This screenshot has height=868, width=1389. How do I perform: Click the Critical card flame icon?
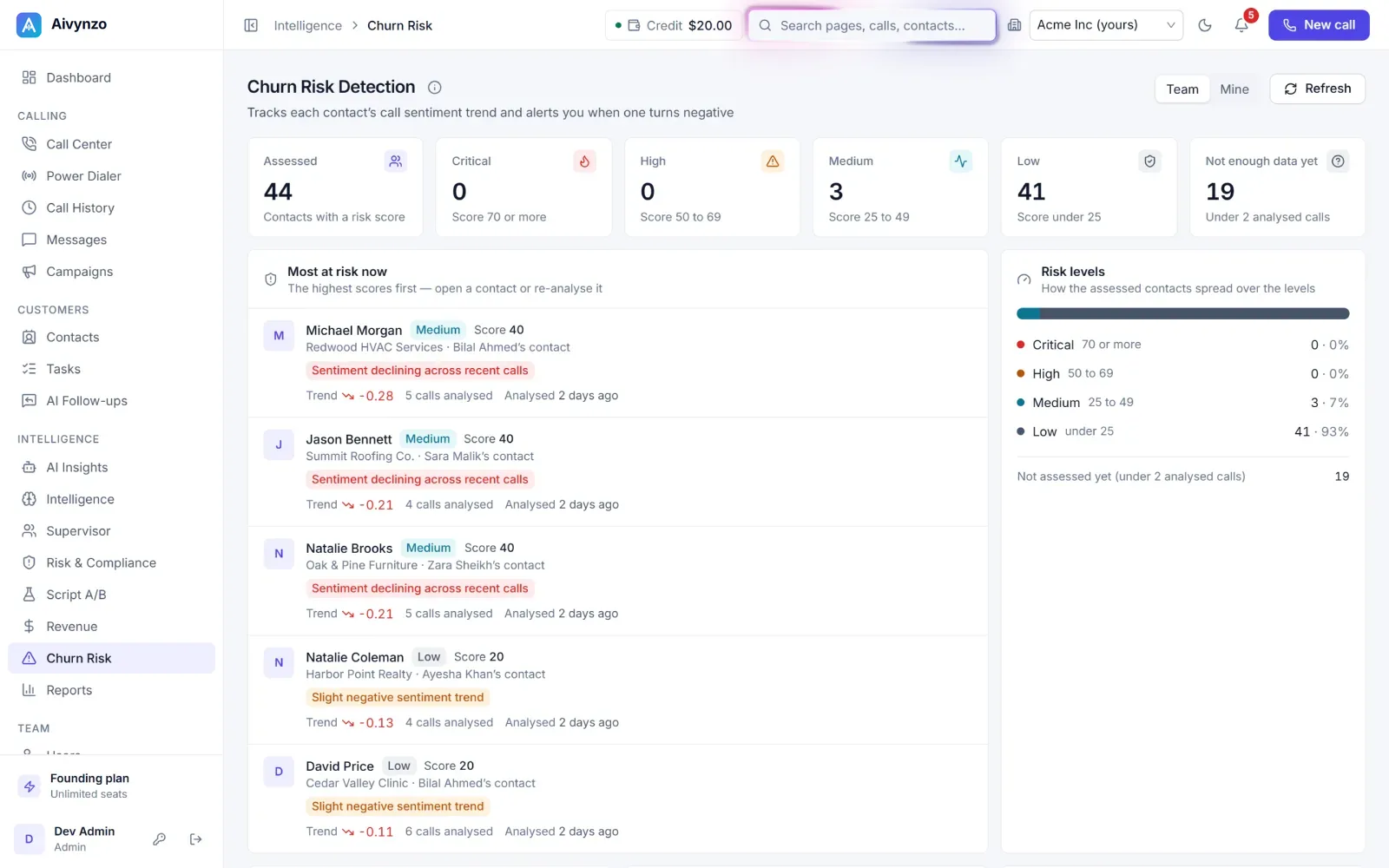coord(584,161)
